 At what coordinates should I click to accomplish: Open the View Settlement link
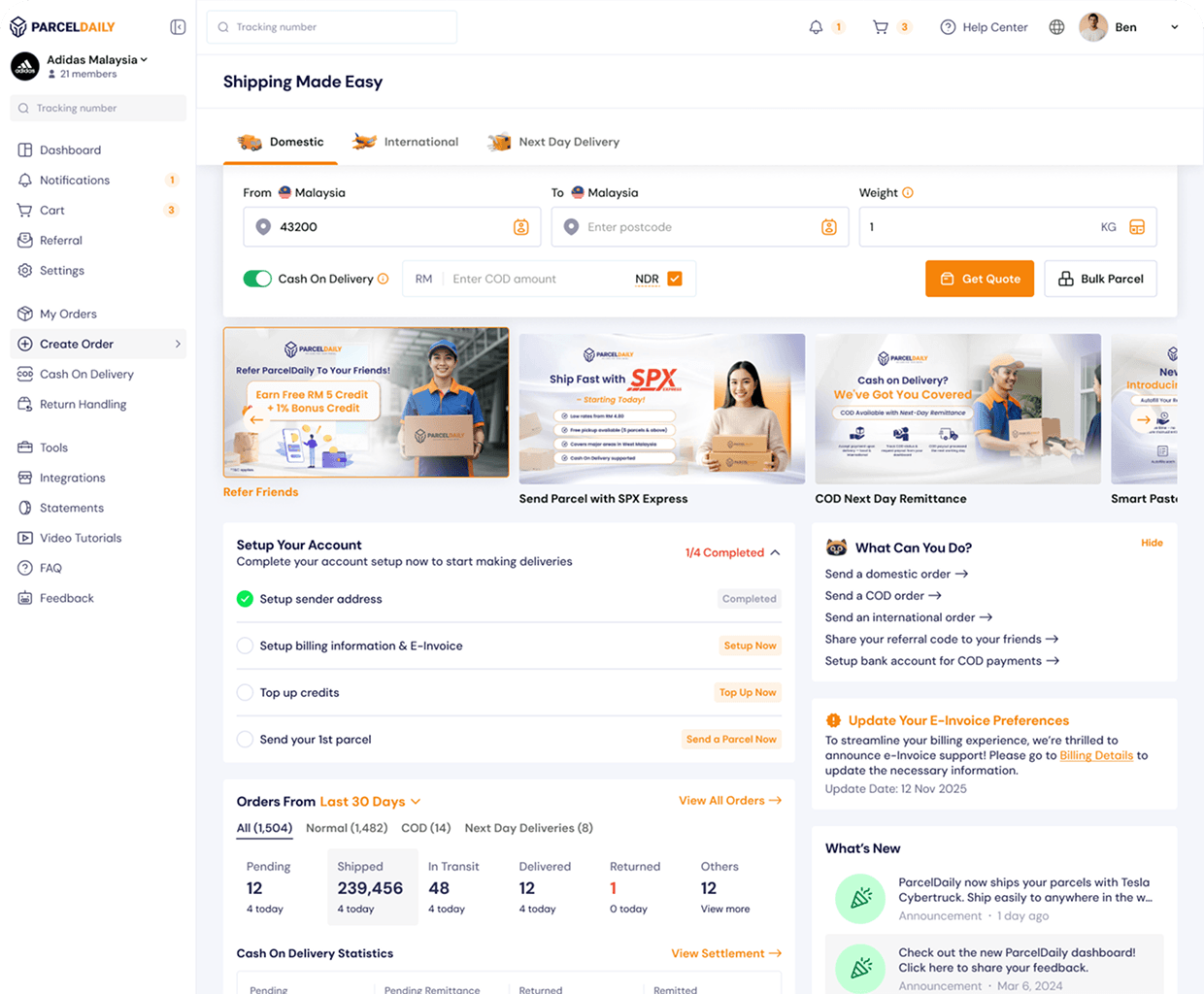pyautogui.click(x=726, y=953)
